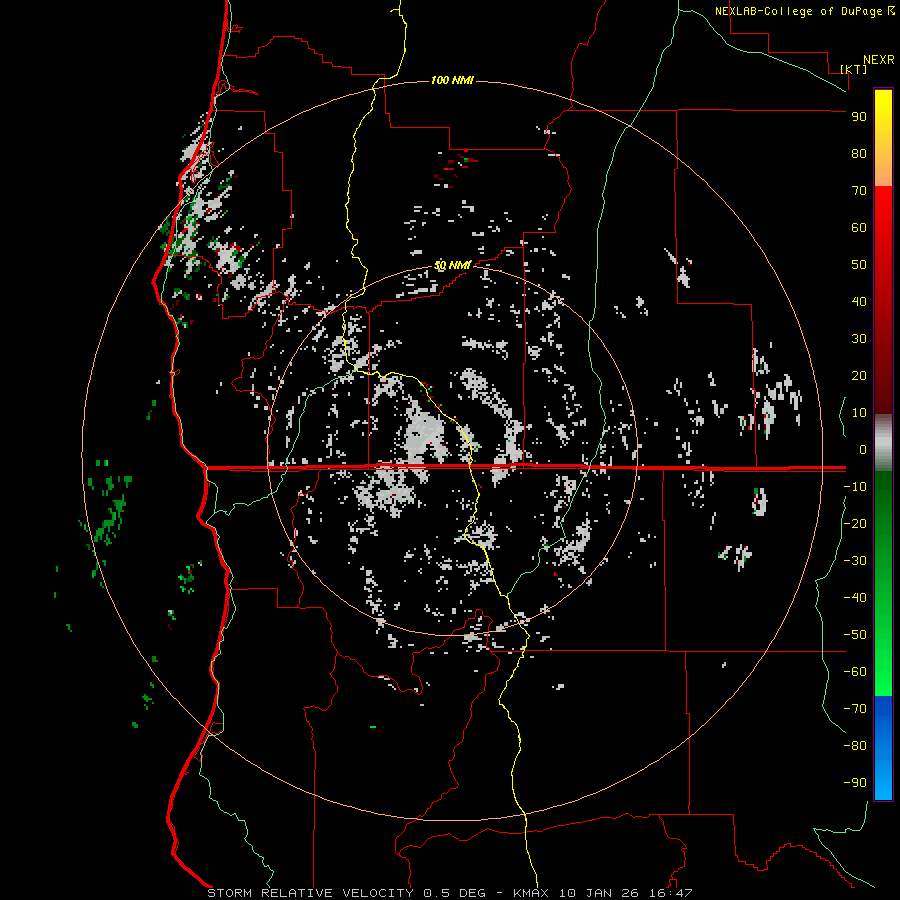Select the 10 value on velocity scale
Screen dimensions: 900x900
859,413
